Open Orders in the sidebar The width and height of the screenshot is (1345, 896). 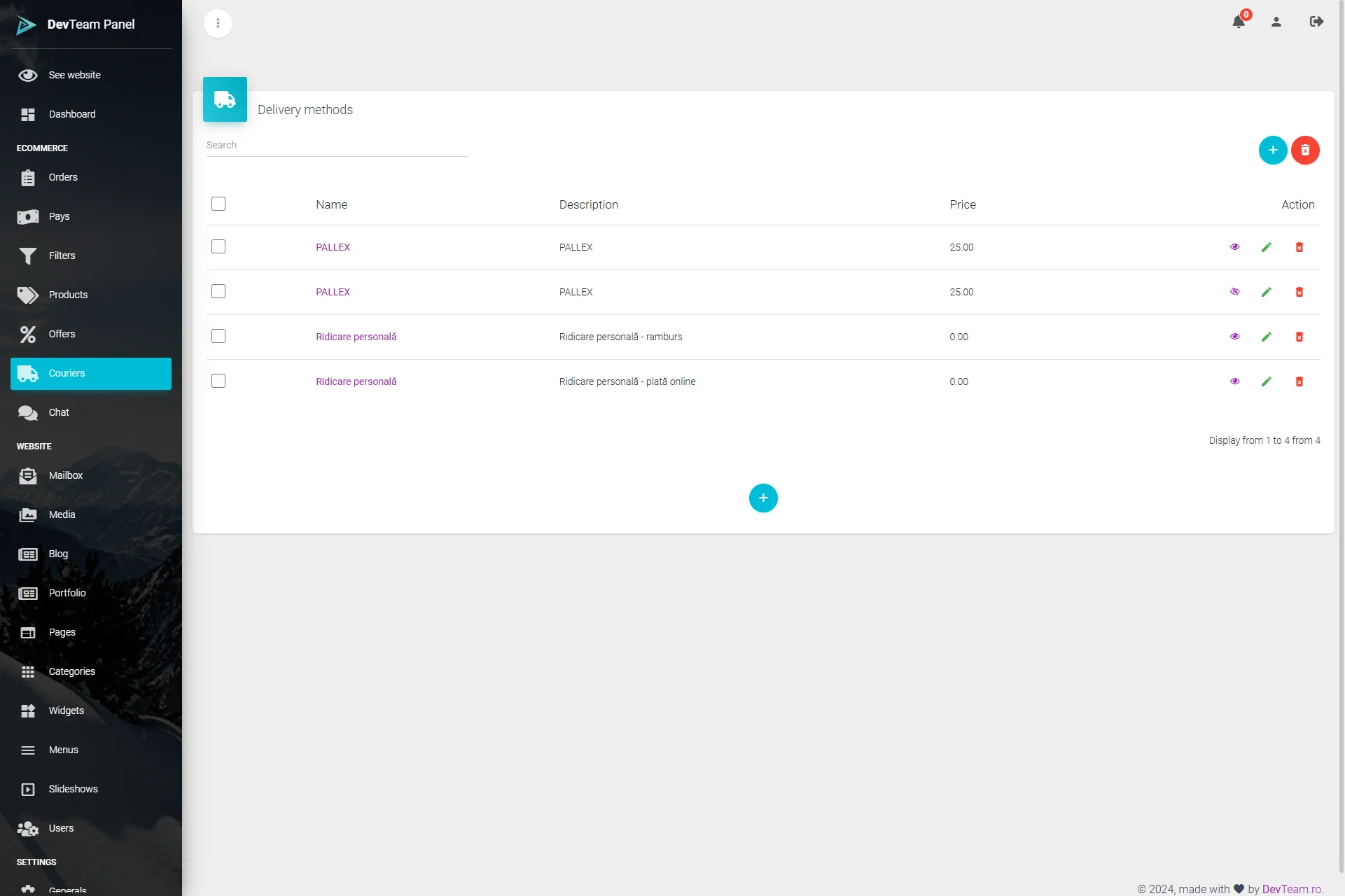tap(63, 177)
